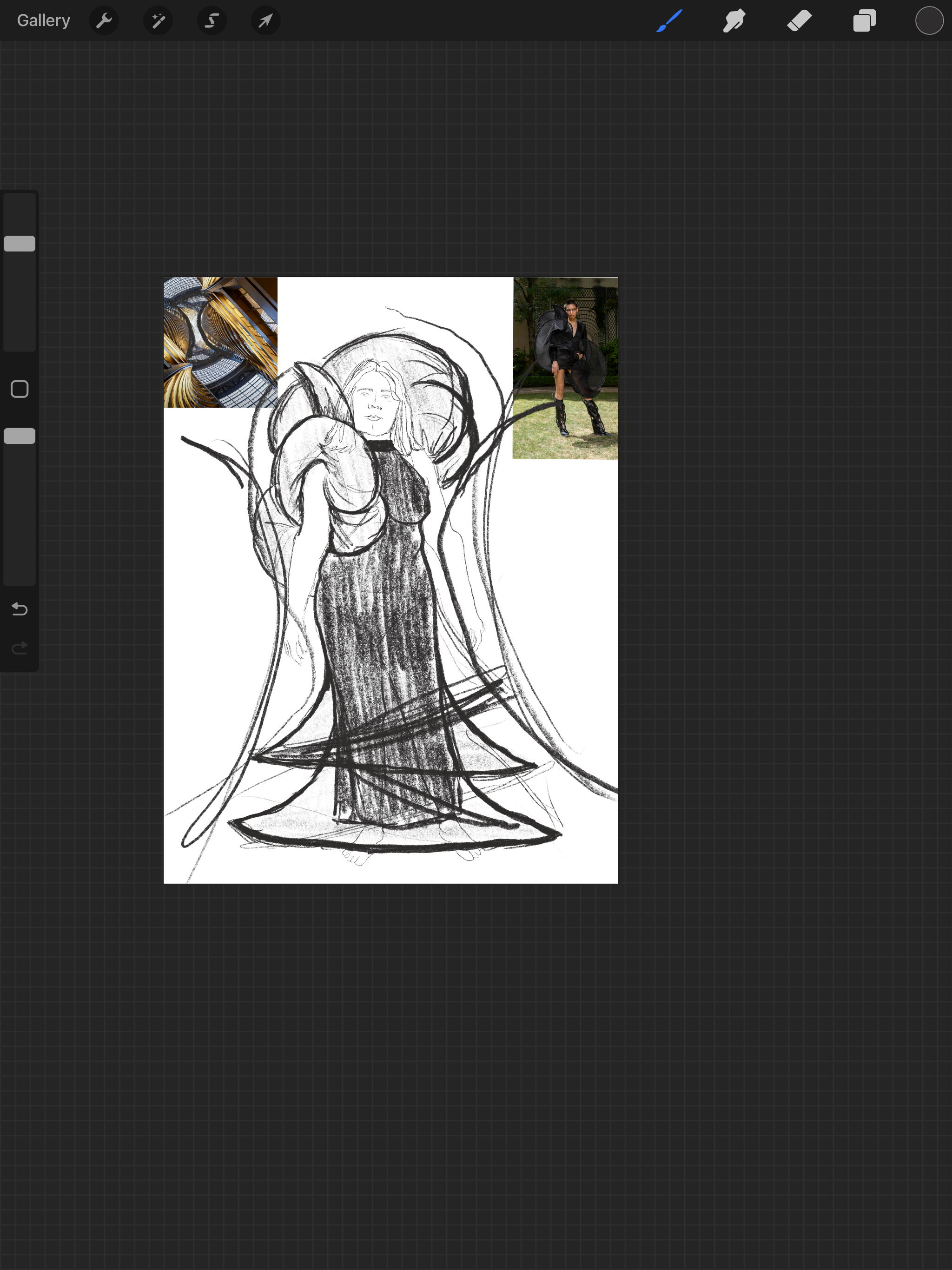
Task: Undo the last stroke
Action: [x=20, y=609]
